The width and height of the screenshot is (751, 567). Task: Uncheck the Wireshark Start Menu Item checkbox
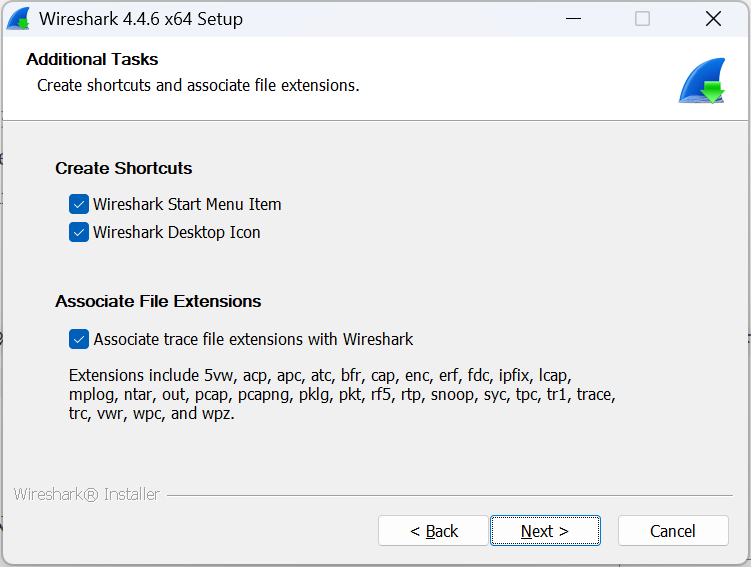coord(79,204)
